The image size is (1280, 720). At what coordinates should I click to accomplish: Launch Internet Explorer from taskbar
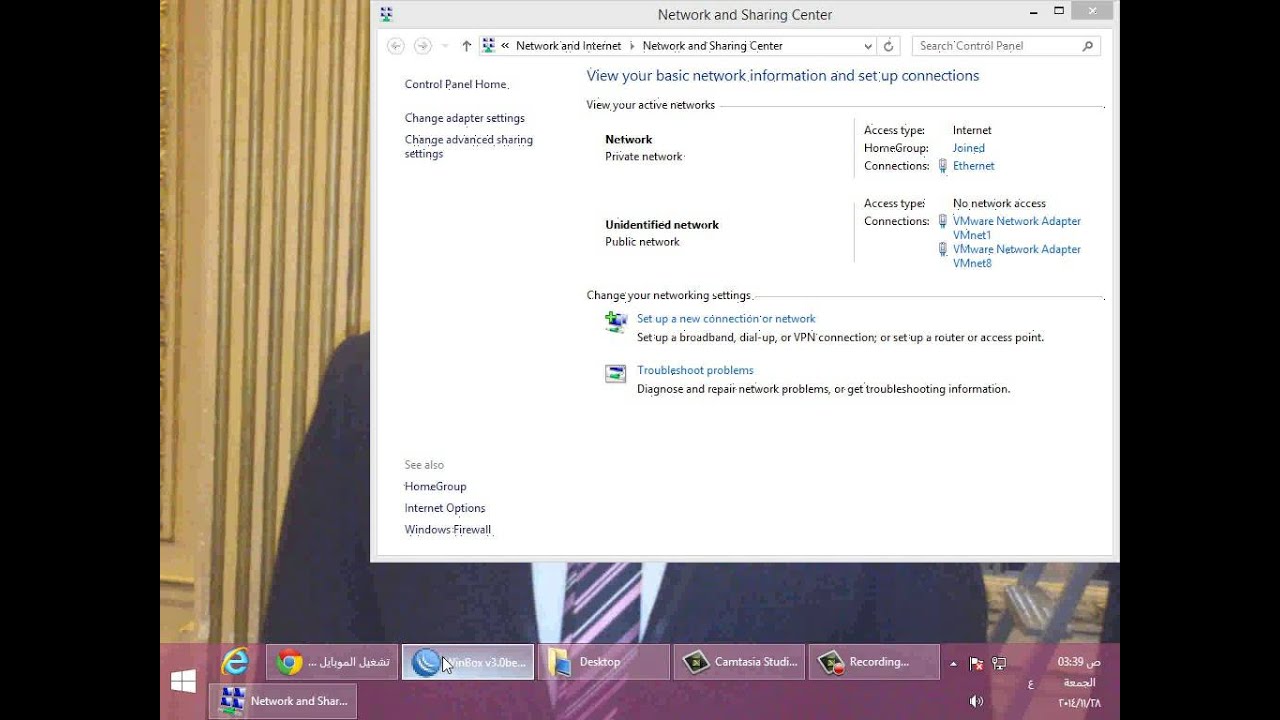point(235,662)
